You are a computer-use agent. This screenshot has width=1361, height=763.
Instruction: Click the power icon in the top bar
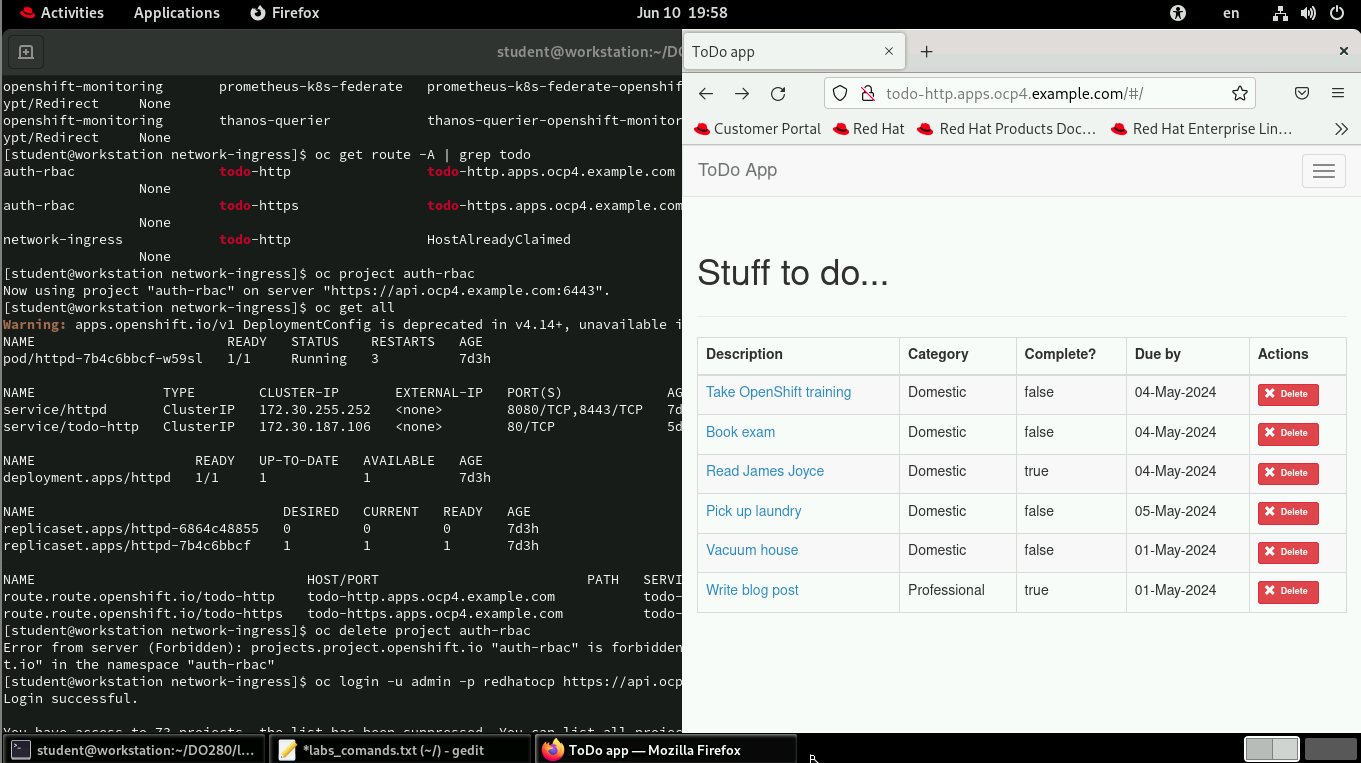1337,13
